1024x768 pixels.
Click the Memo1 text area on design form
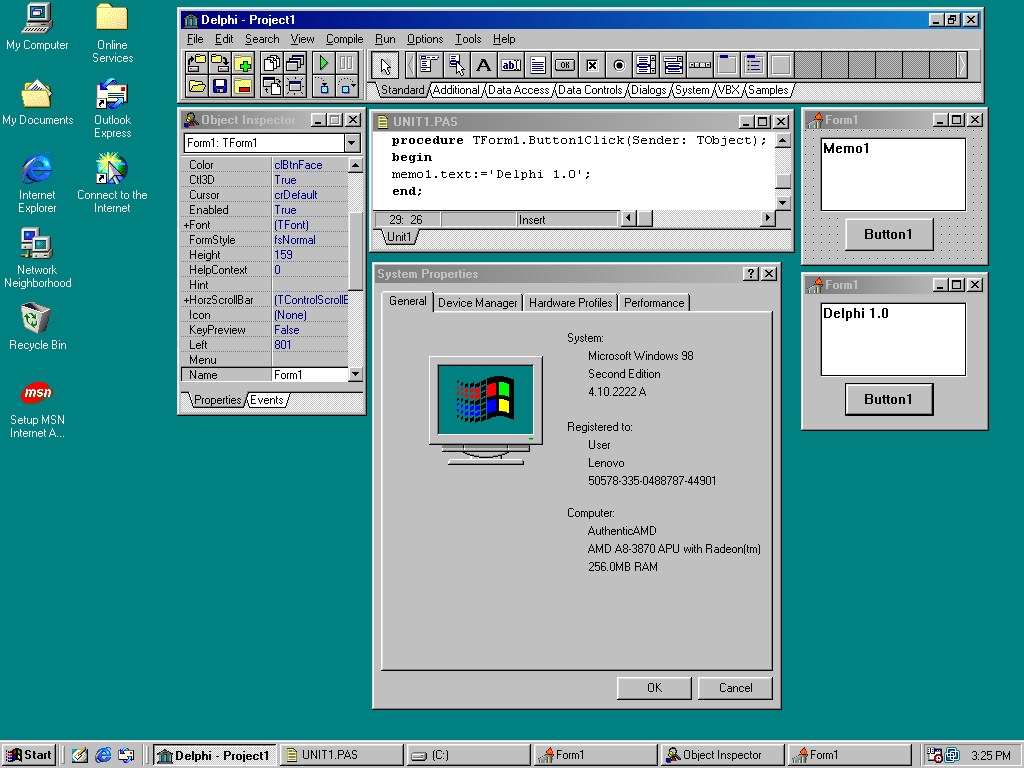(x=893, y=174)
